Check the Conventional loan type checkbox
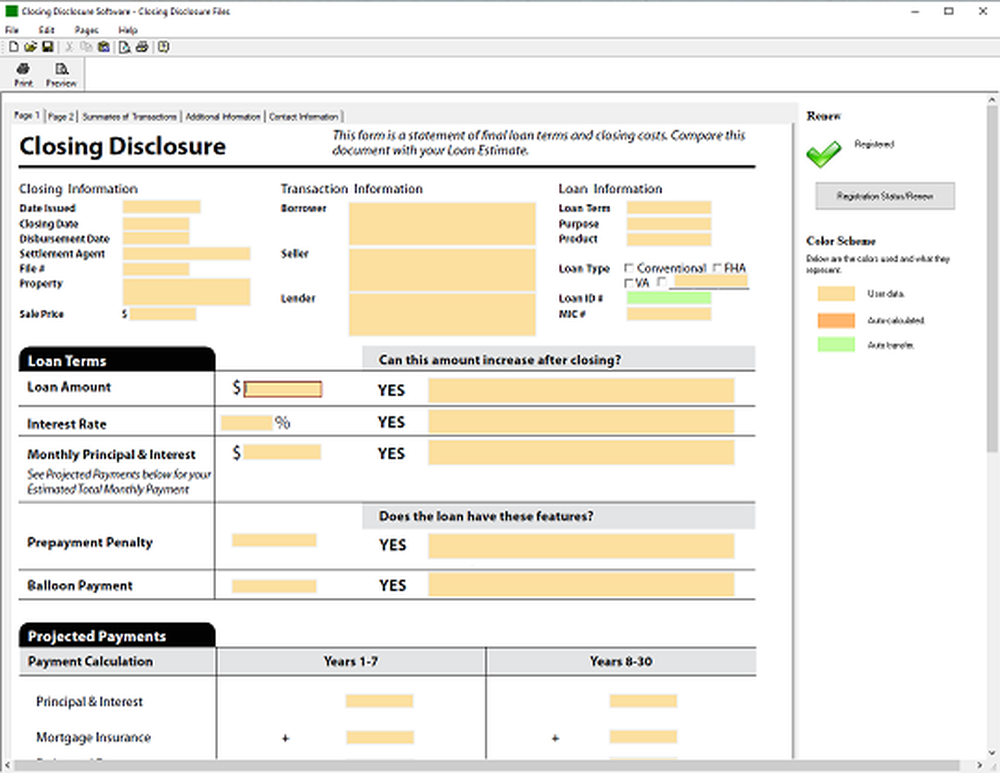 (x=629, y=268)
